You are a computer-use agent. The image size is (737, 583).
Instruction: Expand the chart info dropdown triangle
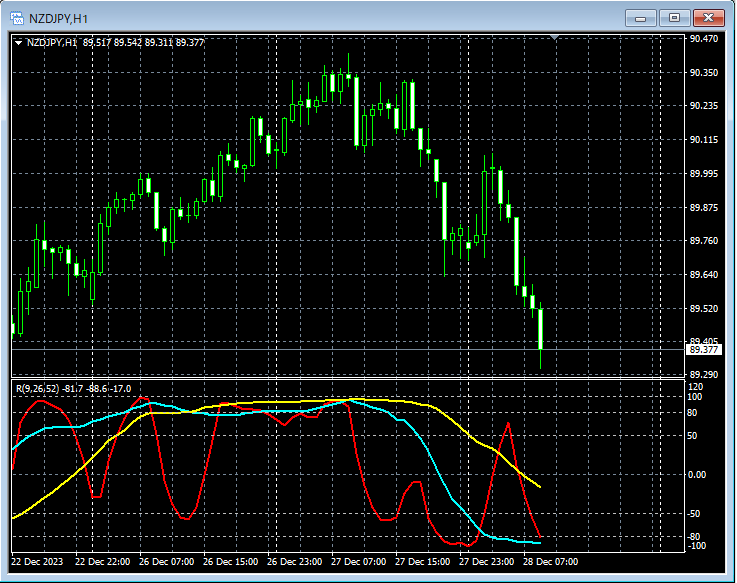coord(18,43)
